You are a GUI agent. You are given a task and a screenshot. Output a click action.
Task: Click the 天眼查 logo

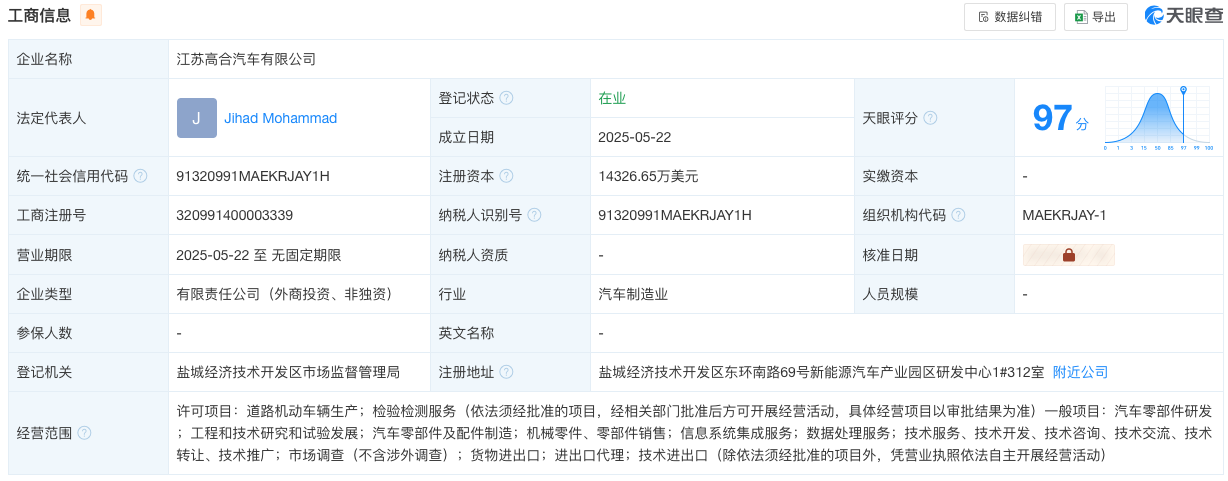click(x=1184, y=16)
